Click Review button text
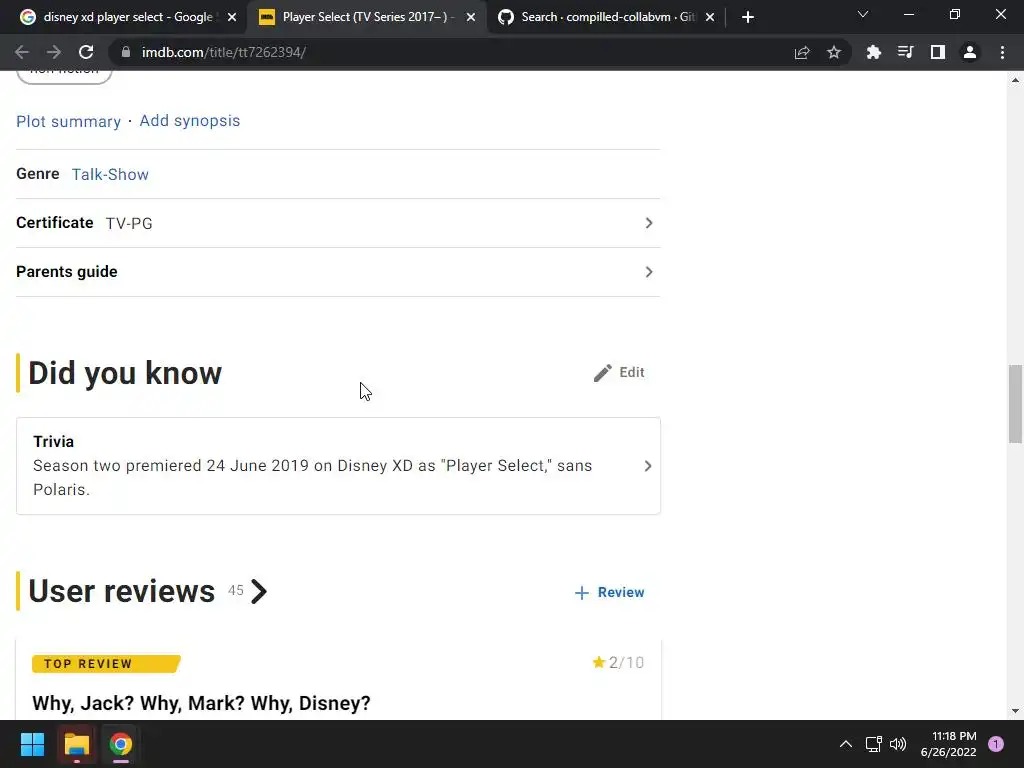1024x768 pixels. (x=621, y=592)
